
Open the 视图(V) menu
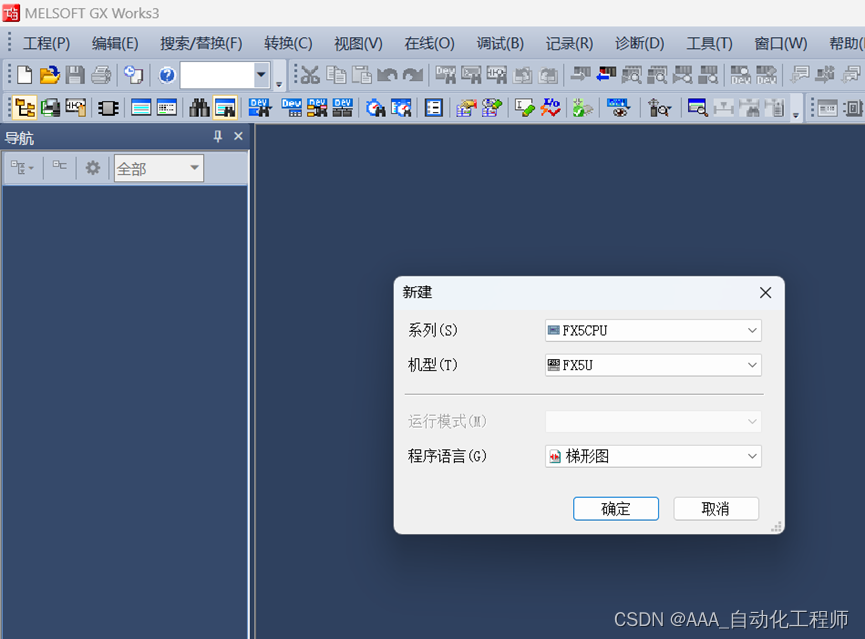[x=358, y=43]
